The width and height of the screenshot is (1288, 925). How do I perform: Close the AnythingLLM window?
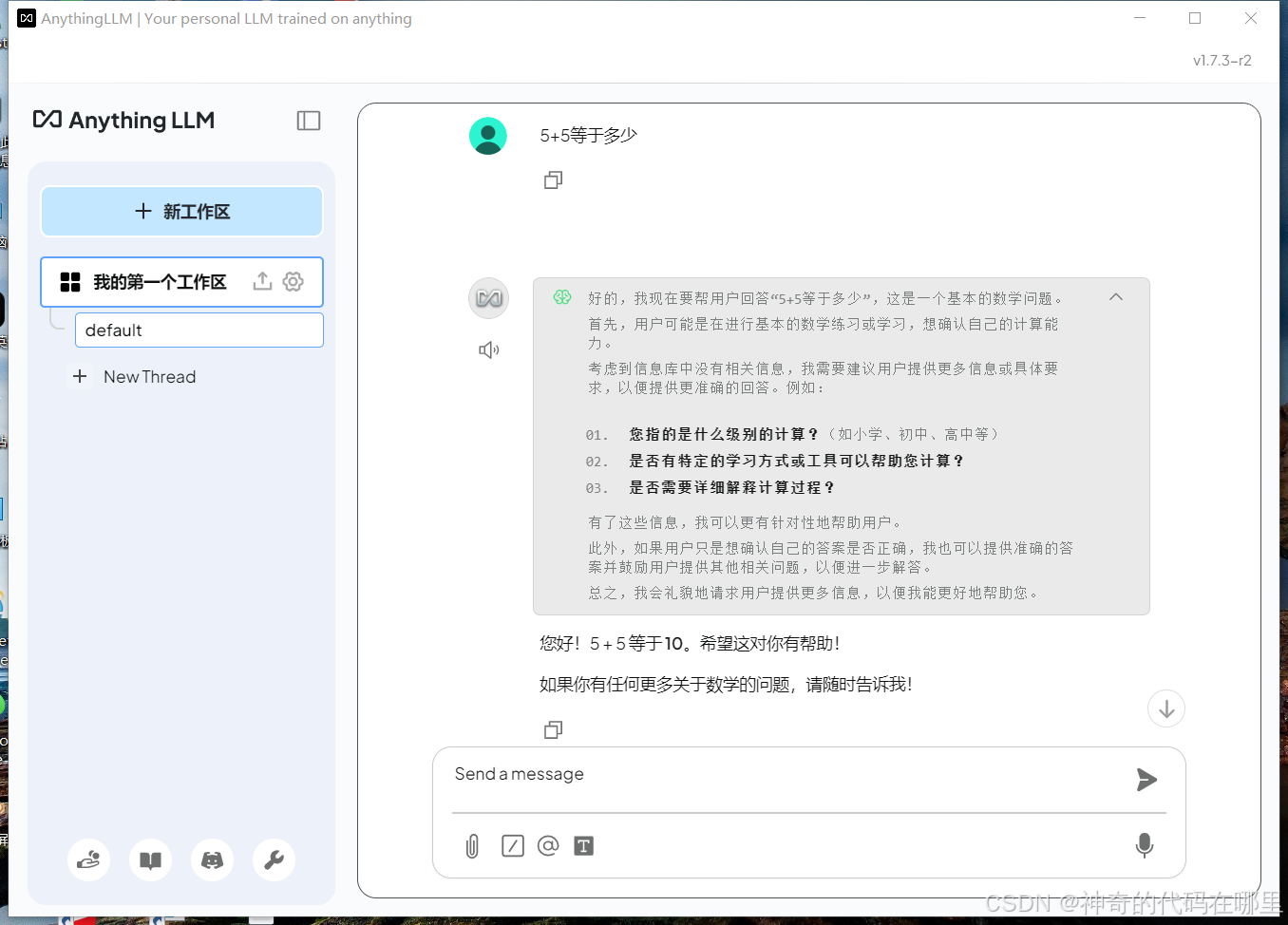coord(1251,18)
